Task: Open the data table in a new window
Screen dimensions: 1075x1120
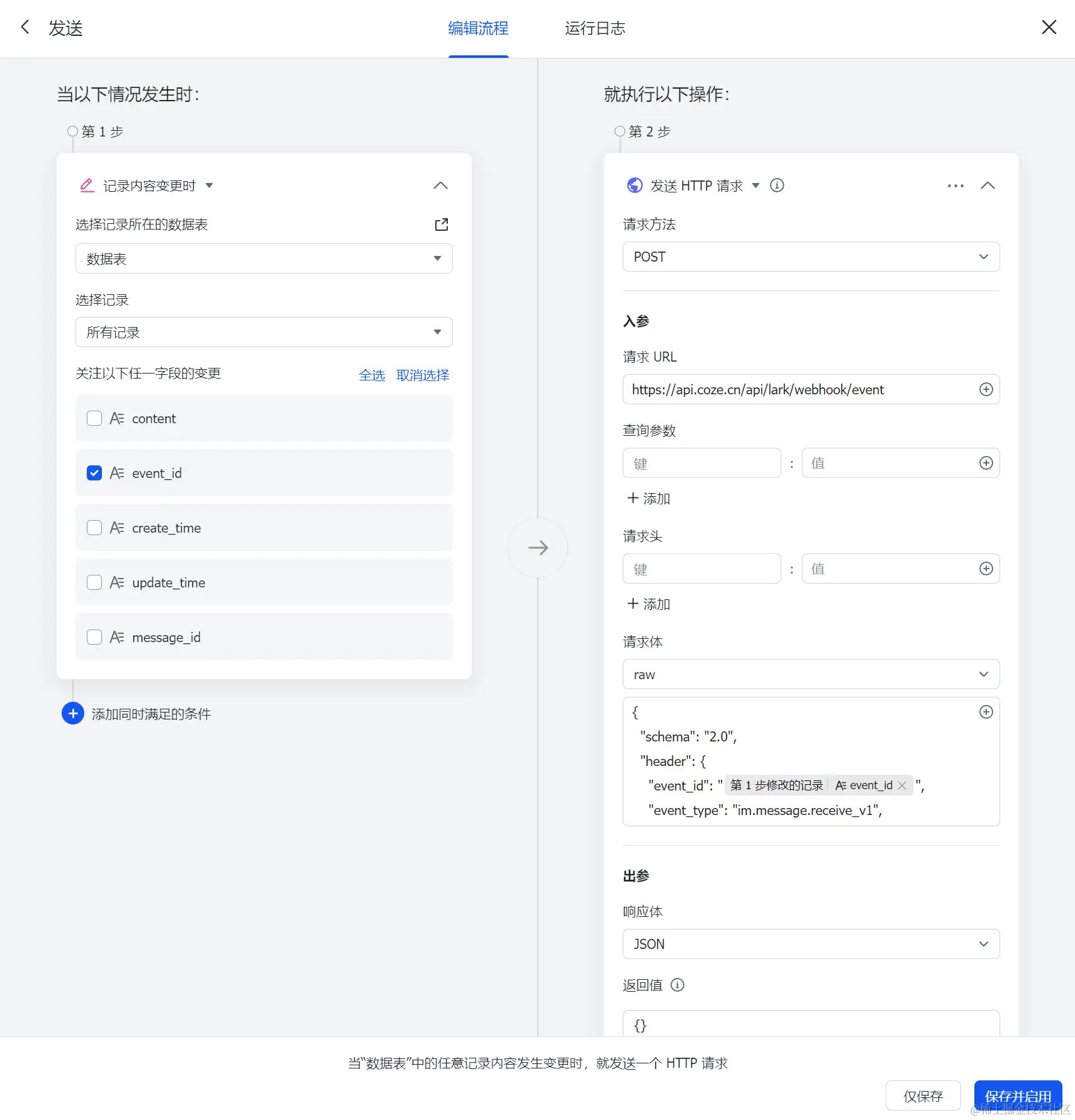Action: tap(442, 225)
